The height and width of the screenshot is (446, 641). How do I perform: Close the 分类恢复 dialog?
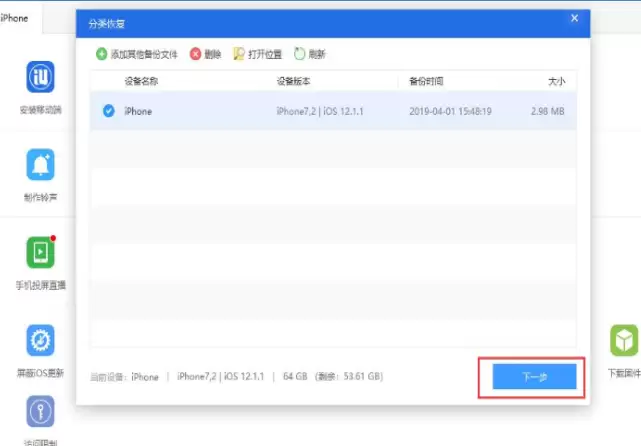click(x=574, y=18)
